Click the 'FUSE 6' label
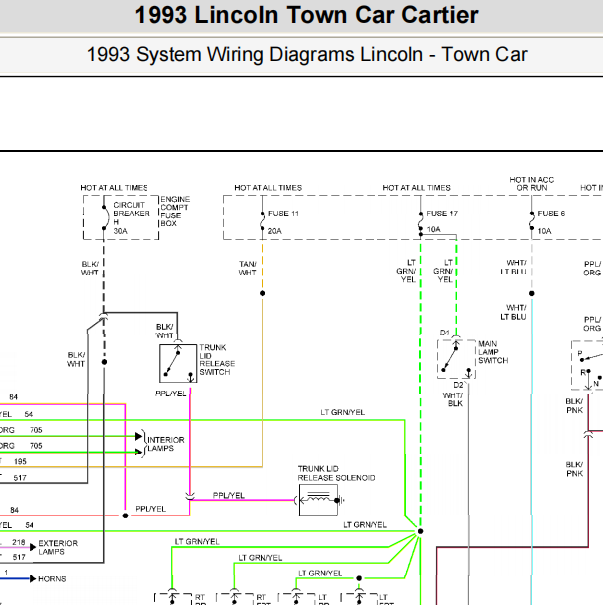603x605 pixels. click(551, 213)
